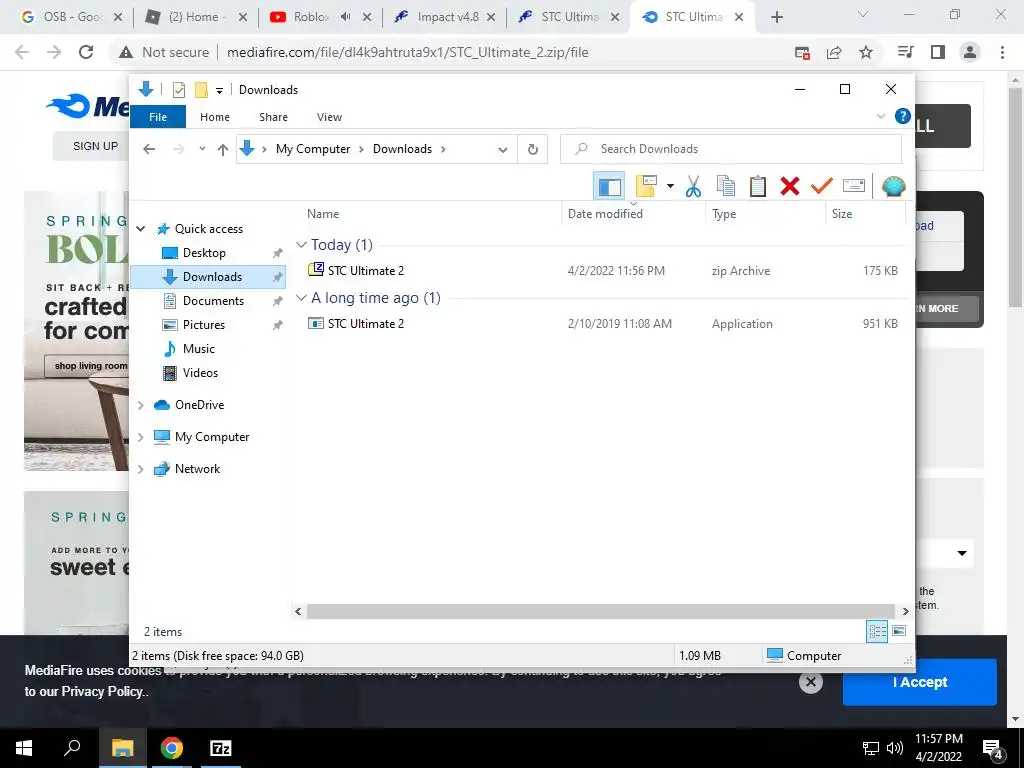The image size is (1024, 768).
Task: Switch to the OSB Google browser tab
Action: 71,17
